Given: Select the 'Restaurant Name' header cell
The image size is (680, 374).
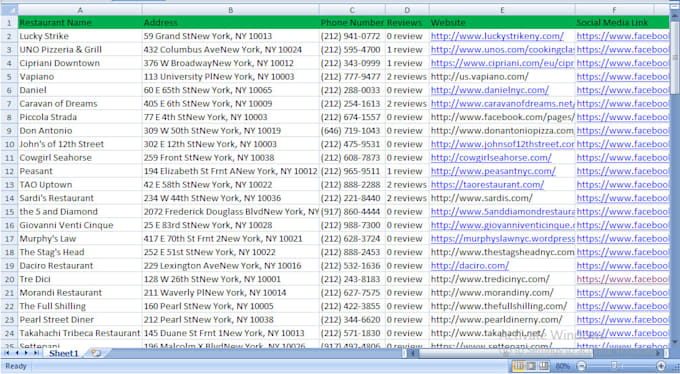Looking at the screenshot, I should [x=80, y=23].
